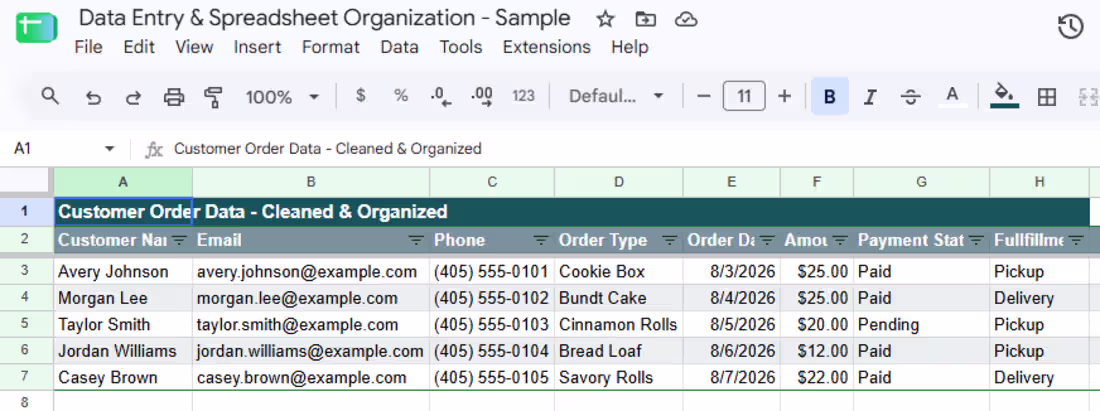Open the View menu

(x=194, y=47)
